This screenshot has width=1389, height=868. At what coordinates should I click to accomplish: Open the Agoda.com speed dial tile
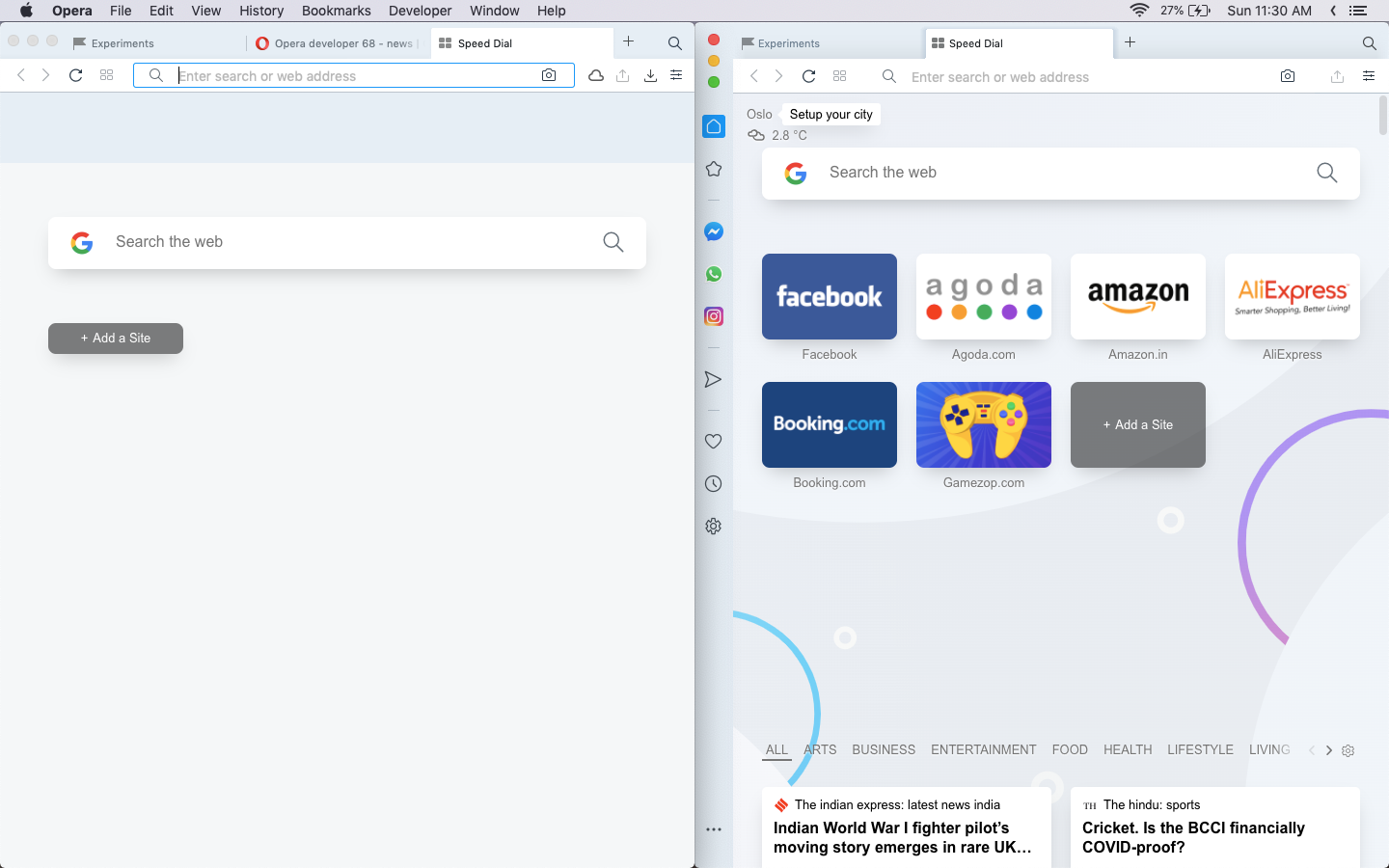tap(984, 297)
